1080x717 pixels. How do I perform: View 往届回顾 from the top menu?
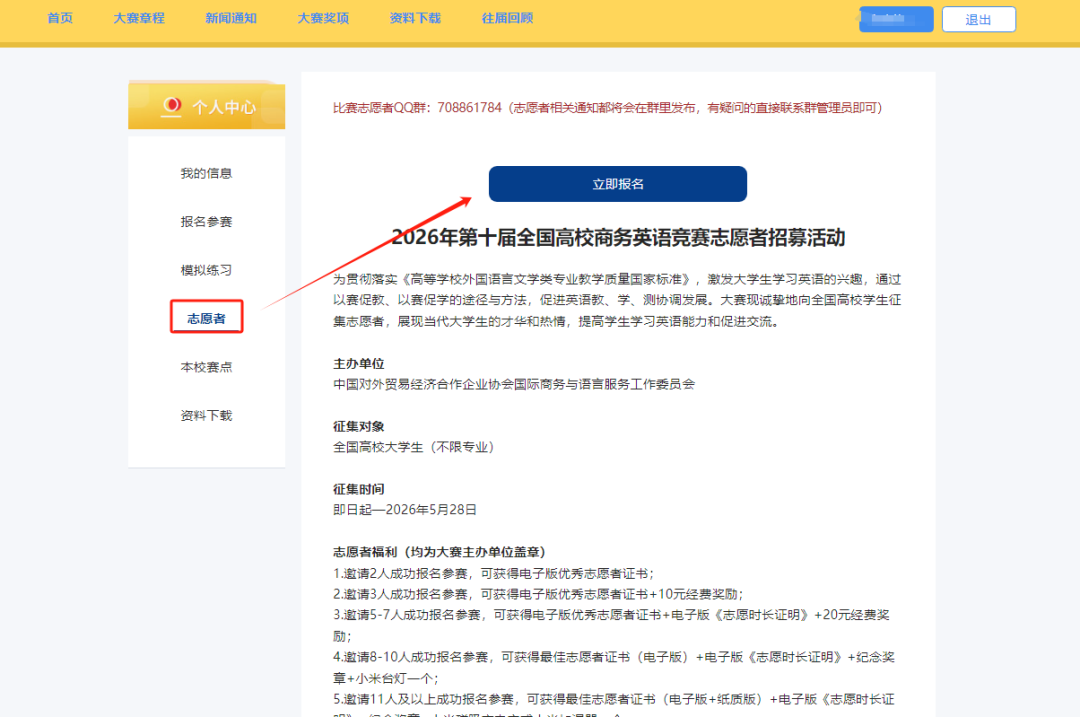point(507,18)
